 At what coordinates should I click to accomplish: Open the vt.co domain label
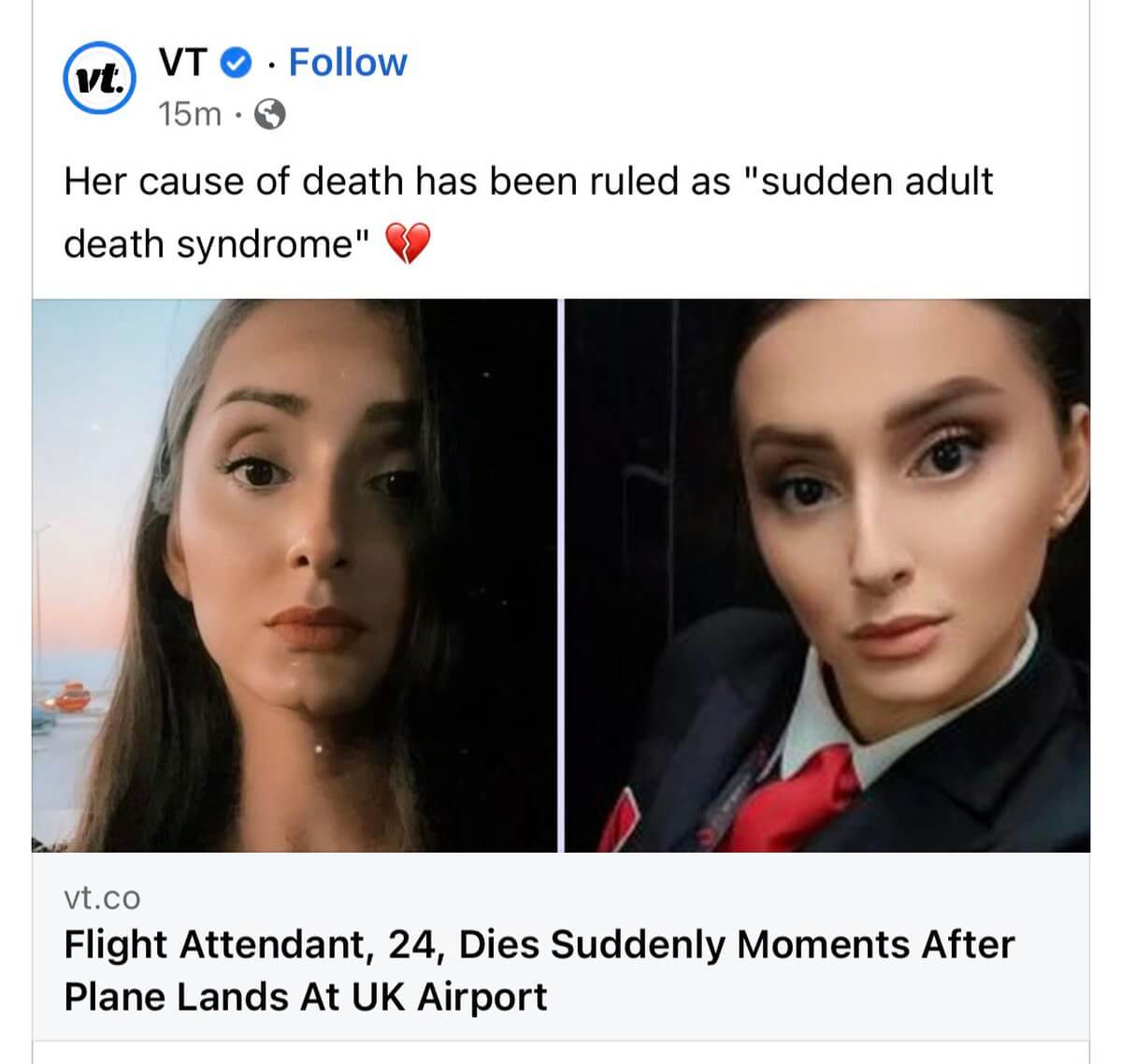tap(102, 898)
